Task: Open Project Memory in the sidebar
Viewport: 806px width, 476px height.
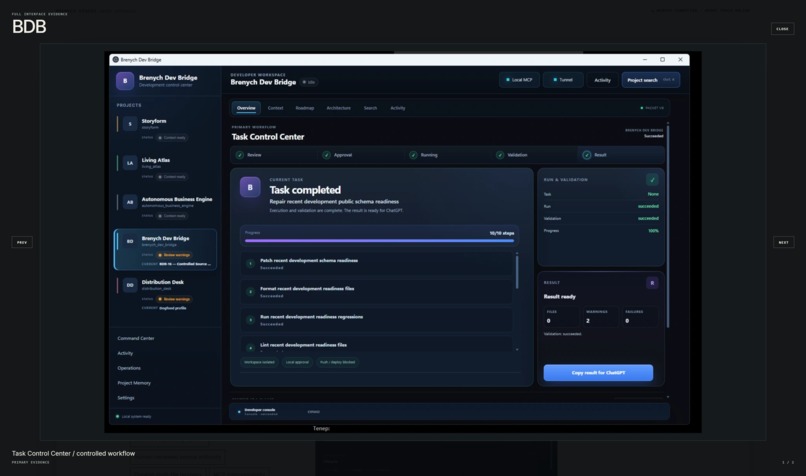Action: [134, 383]
